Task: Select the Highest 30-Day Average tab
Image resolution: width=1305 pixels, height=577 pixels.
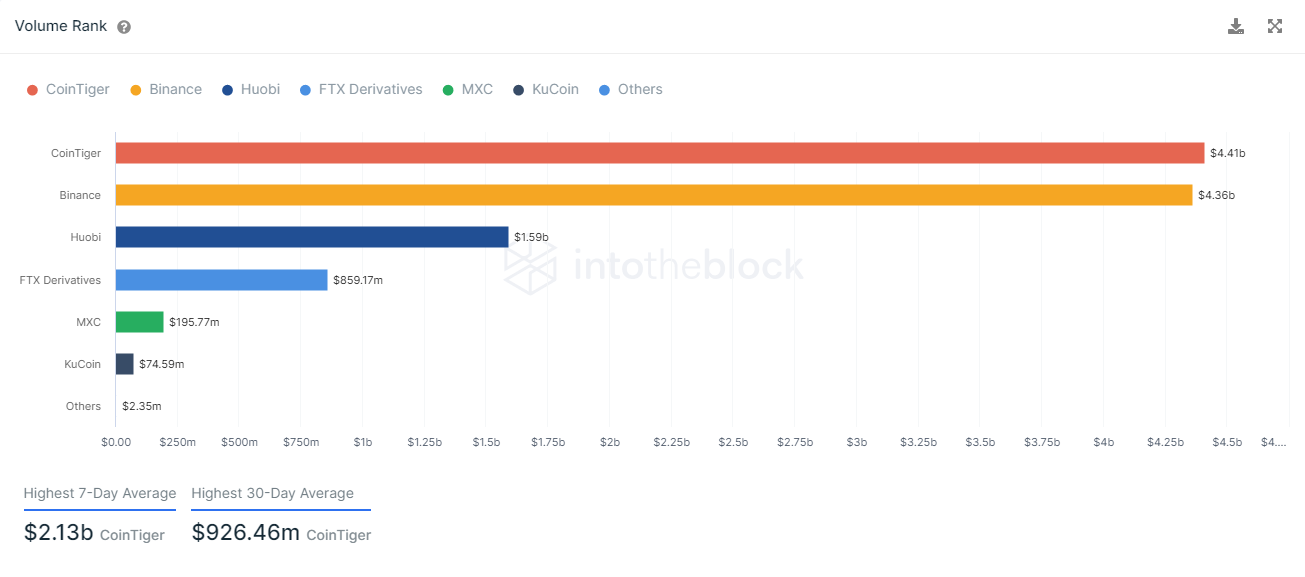Action: point(272,494)
